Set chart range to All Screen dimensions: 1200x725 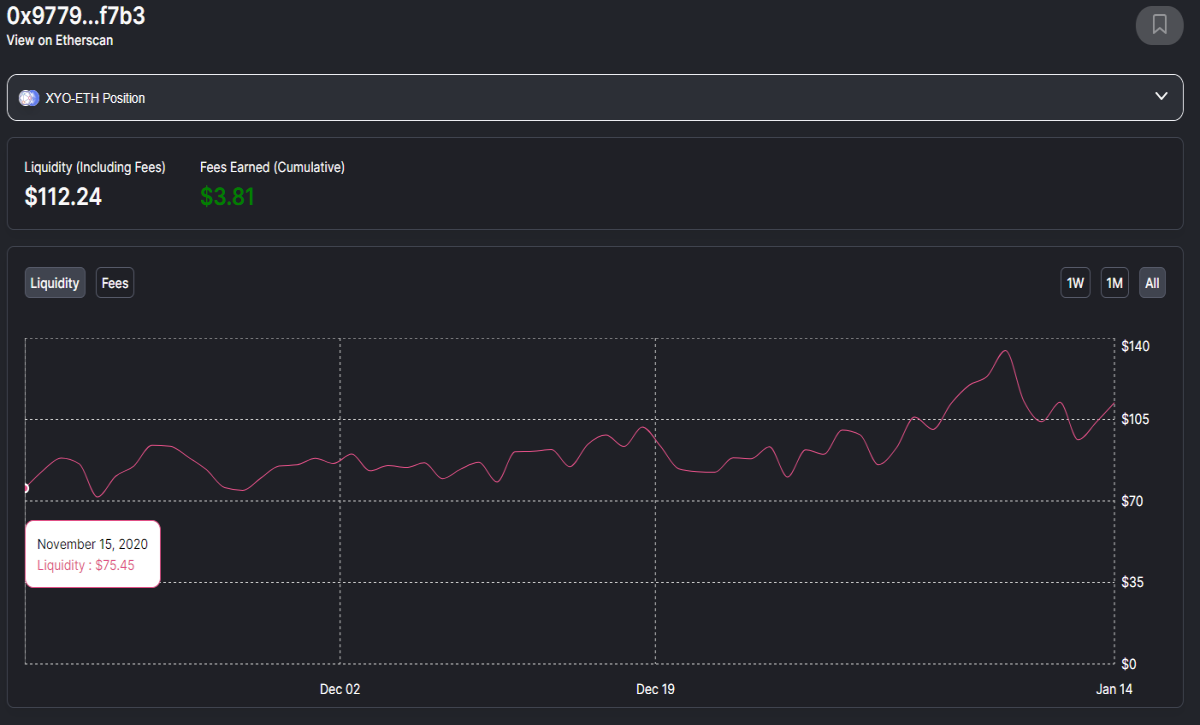click(x=1152, y=283)
